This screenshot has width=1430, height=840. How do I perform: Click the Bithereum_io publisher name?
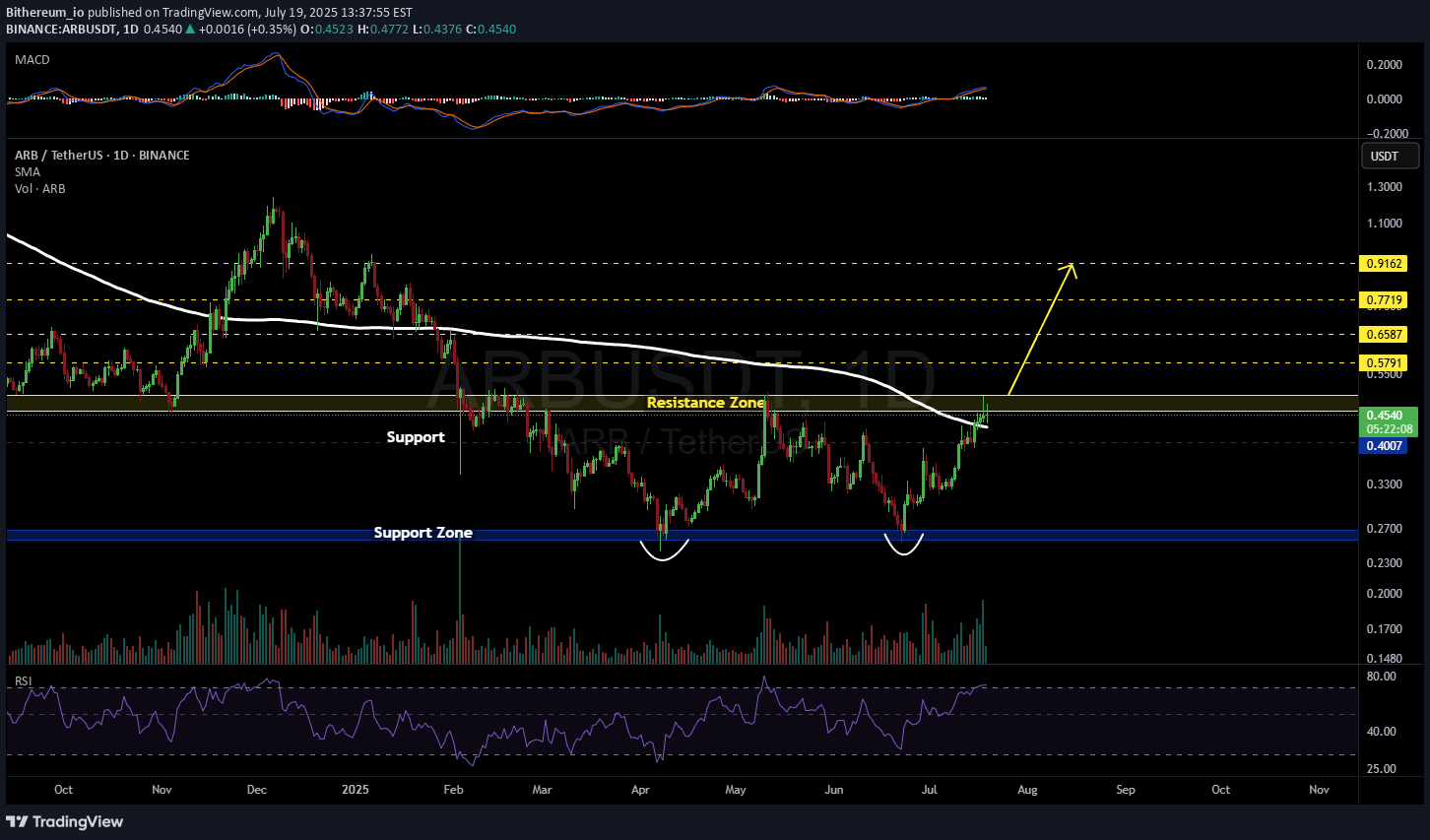pyautogui.click(x=45, y=13)
